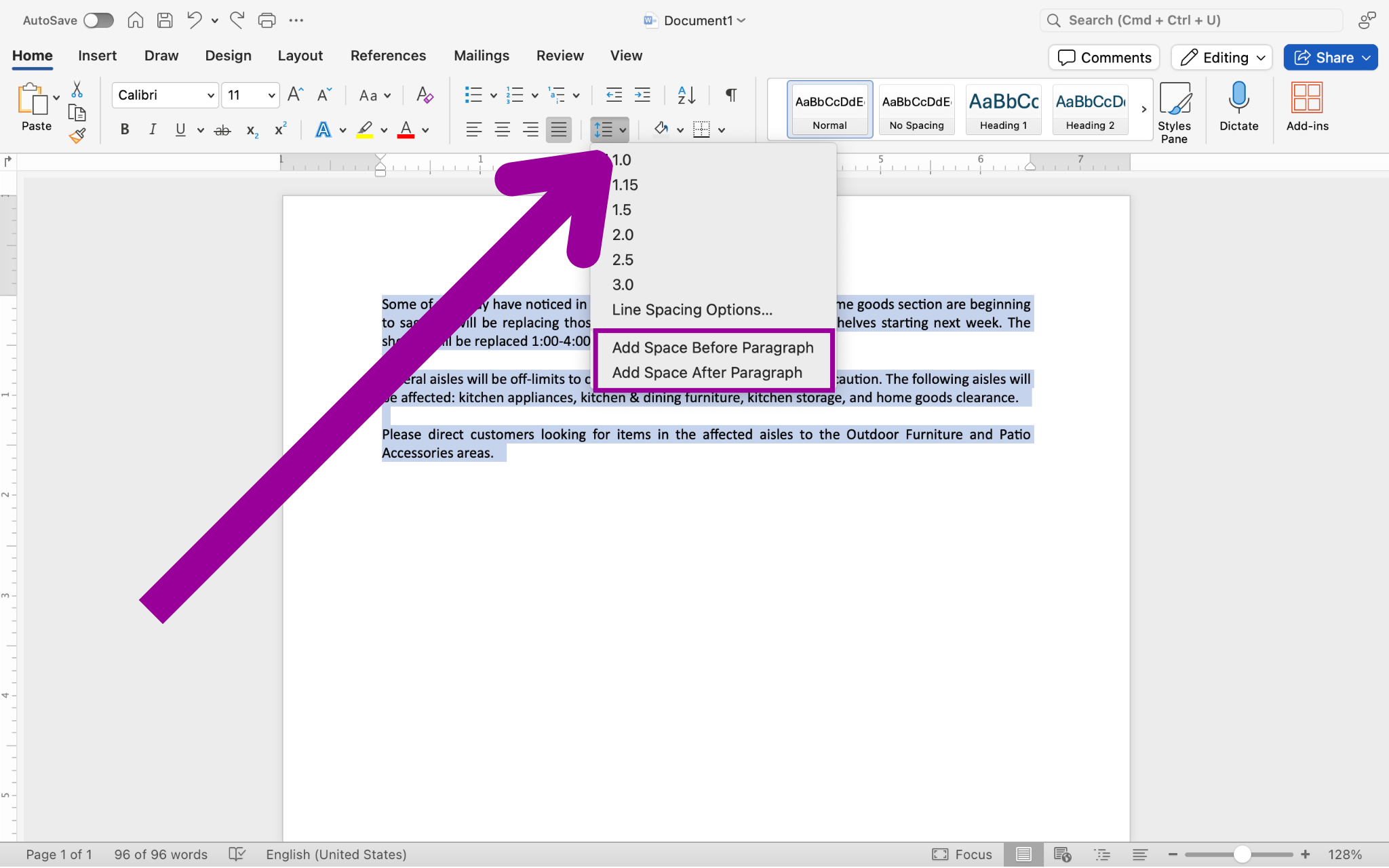Image resolution: width=1389 pixels, height=868 pixels.
Task: Toggle italic formatting
Action: point(153,130)
